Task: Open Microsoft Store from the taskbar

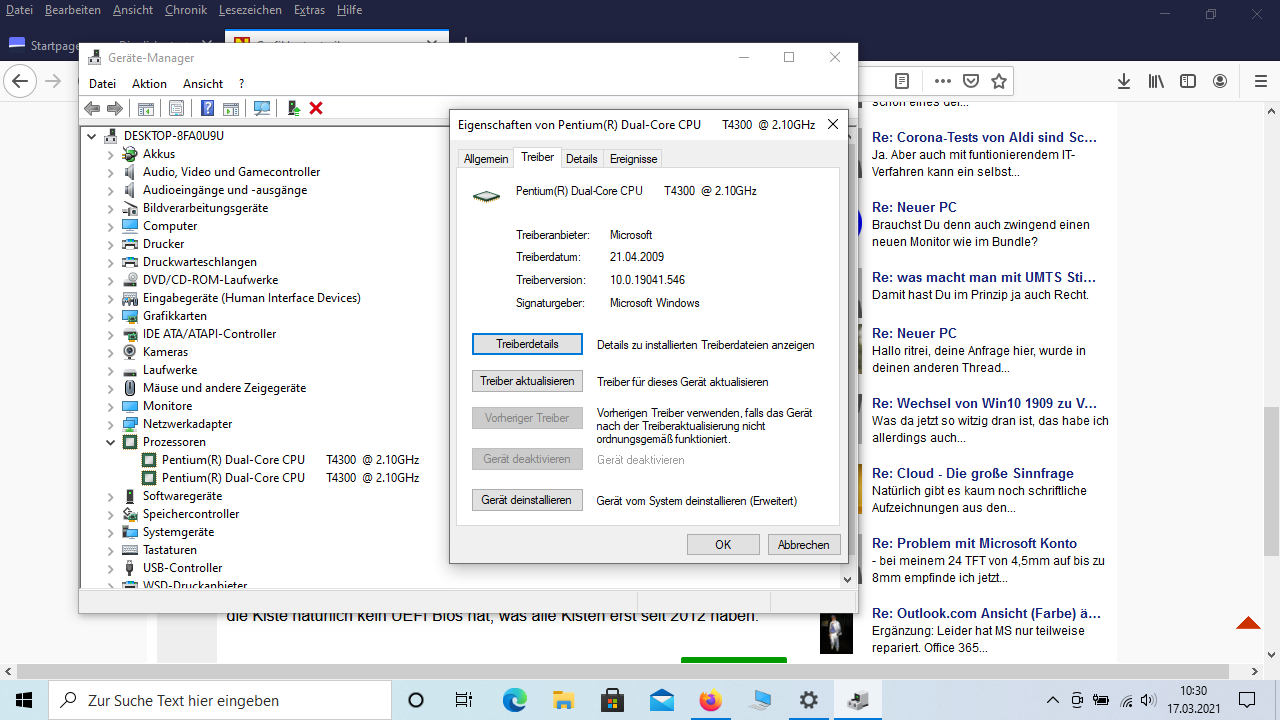Action: (x=612, y=700)
